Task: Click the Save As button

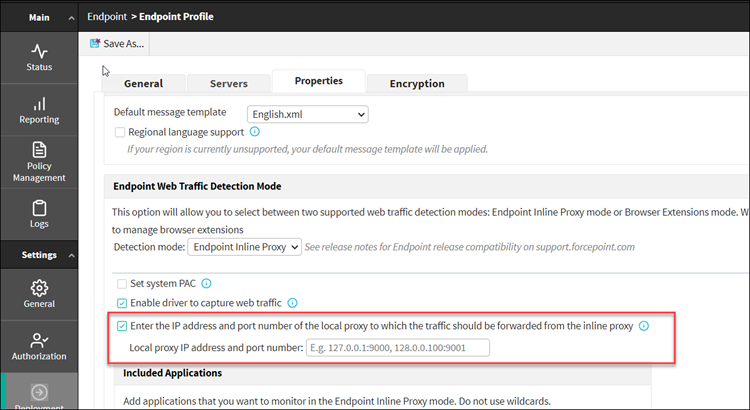Action: (x=117, y=44)
